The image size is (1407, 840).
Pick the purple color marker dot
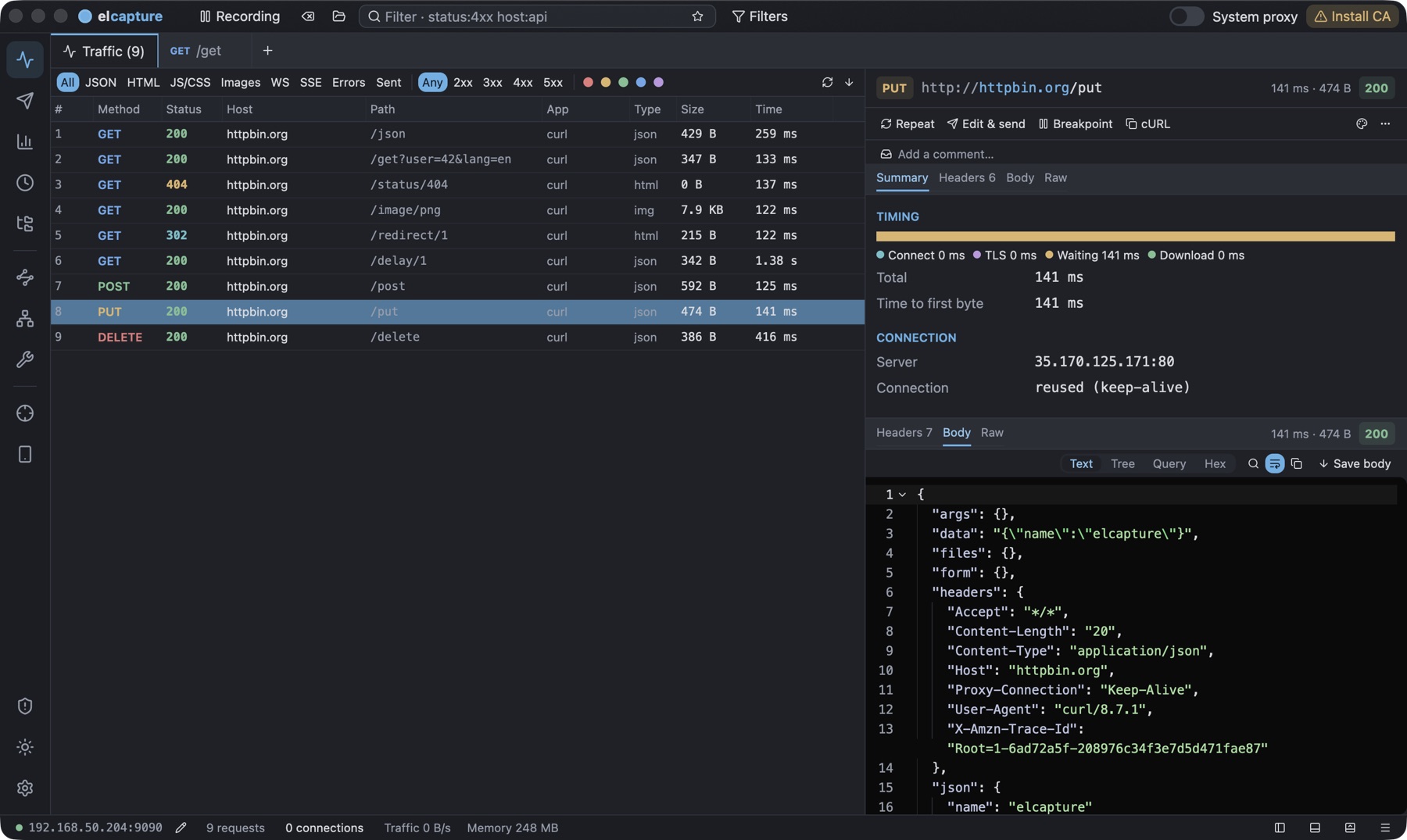click(x=658, y=82)
